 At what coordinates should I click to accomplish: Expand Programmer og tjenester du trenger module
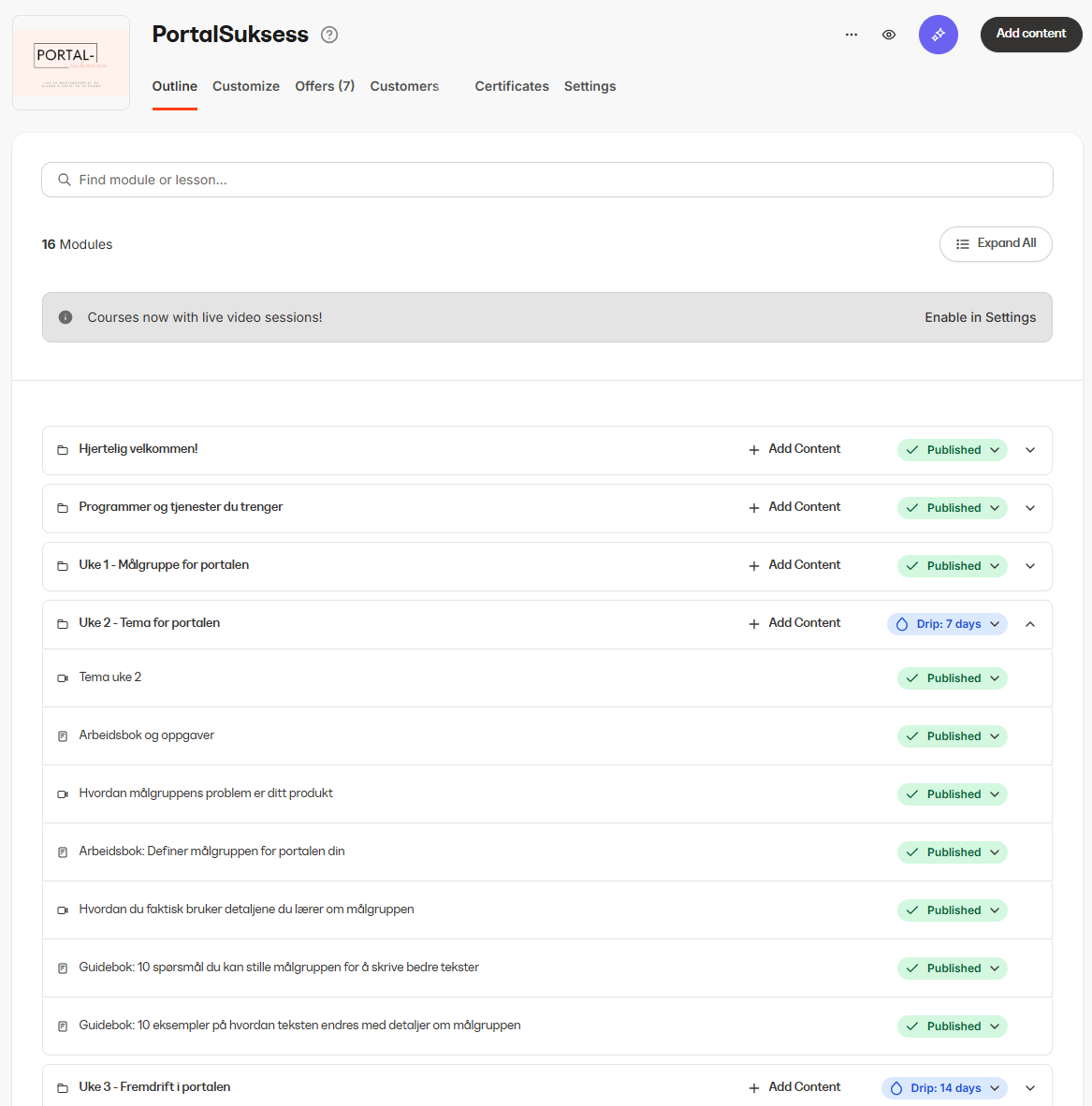click(1030, 508)
